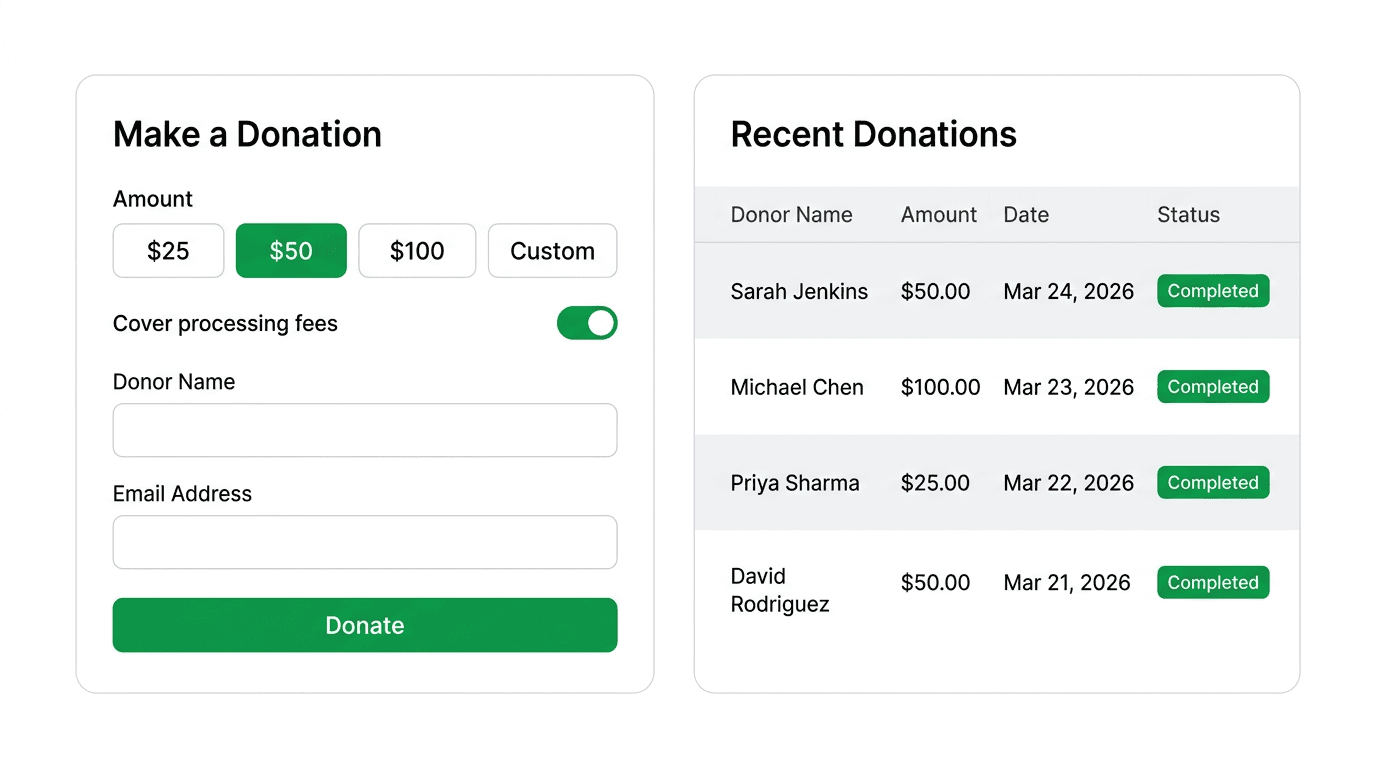Click the Completed badge for Sarah Jenkins

[1212, 291]
